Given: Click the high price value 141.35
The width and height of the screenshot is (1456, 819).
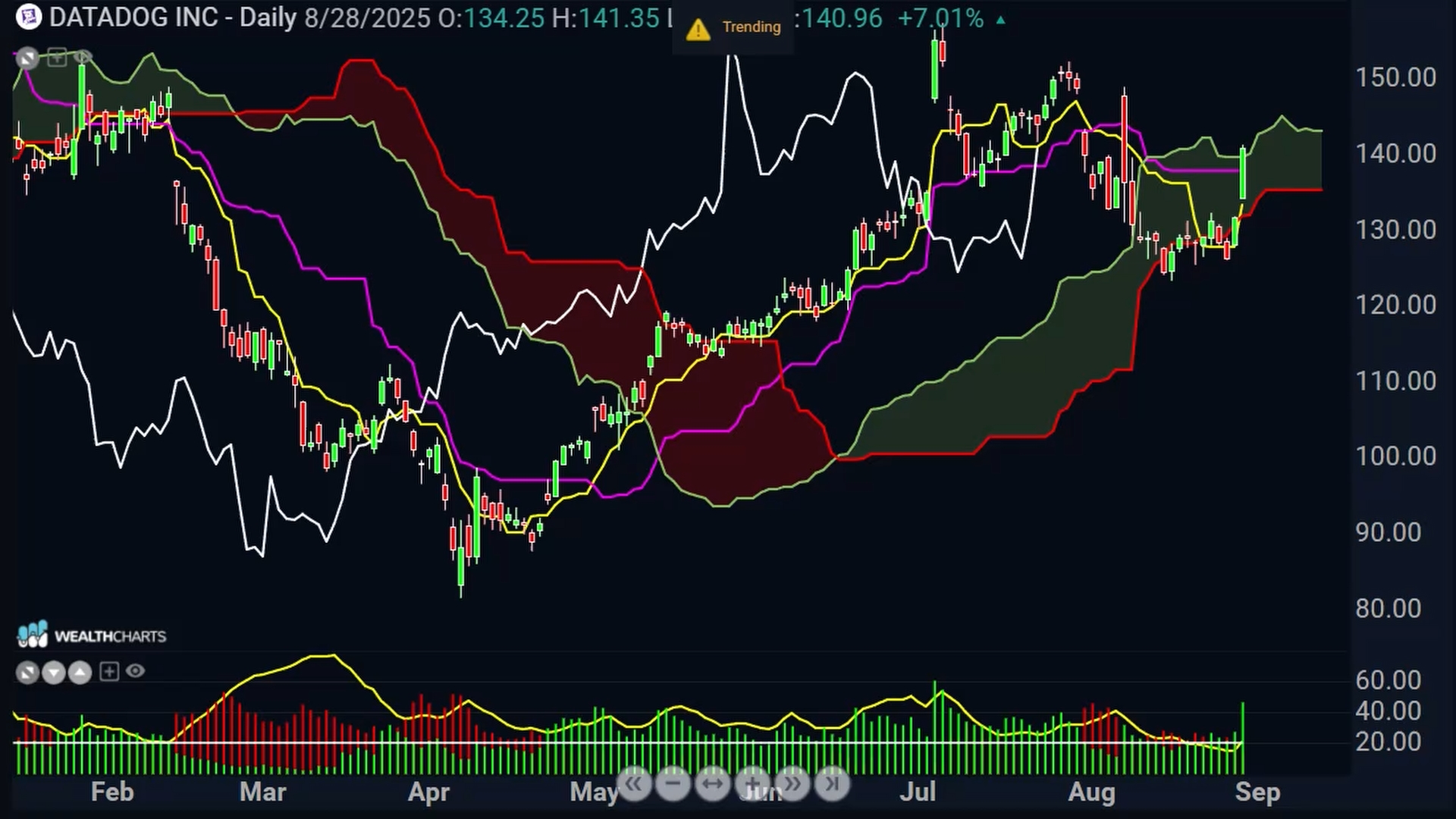Looking at the screenshot, I should (619, 17).
